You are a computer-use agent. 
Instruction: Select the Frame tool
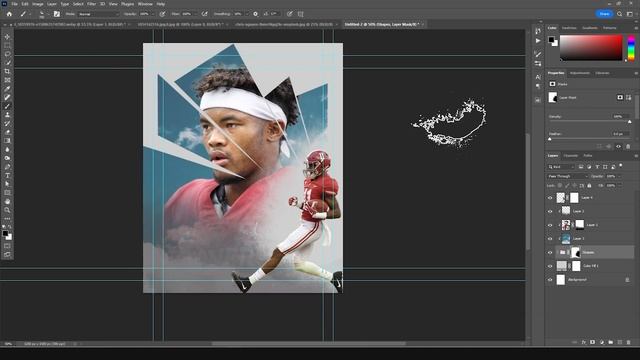(x=7, y=80)
